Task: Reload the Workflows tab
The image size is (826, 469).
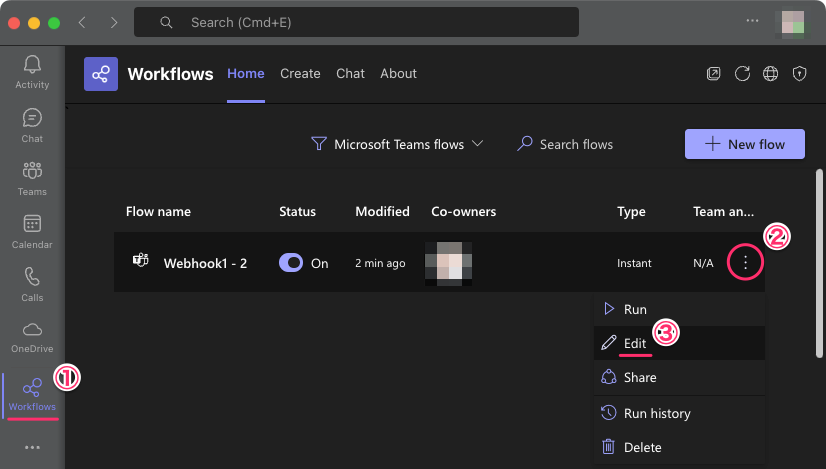Action: (x=742, y=74)
